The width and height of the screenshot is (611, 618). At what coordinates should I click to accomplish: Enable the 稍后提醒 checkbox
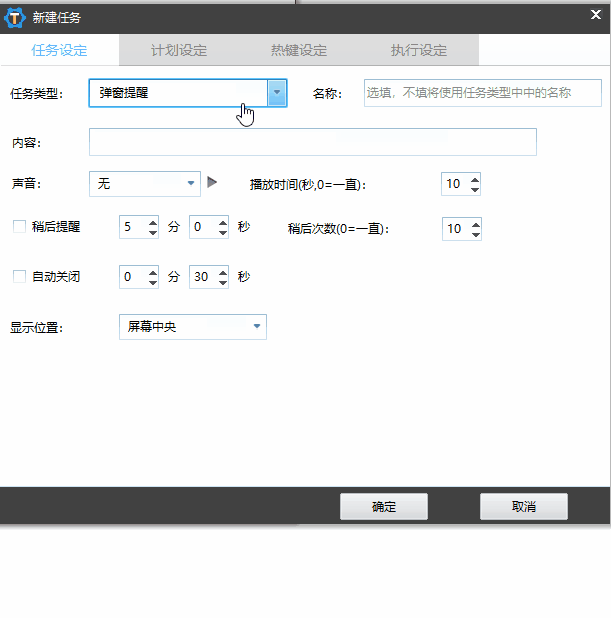coord(19,227)
